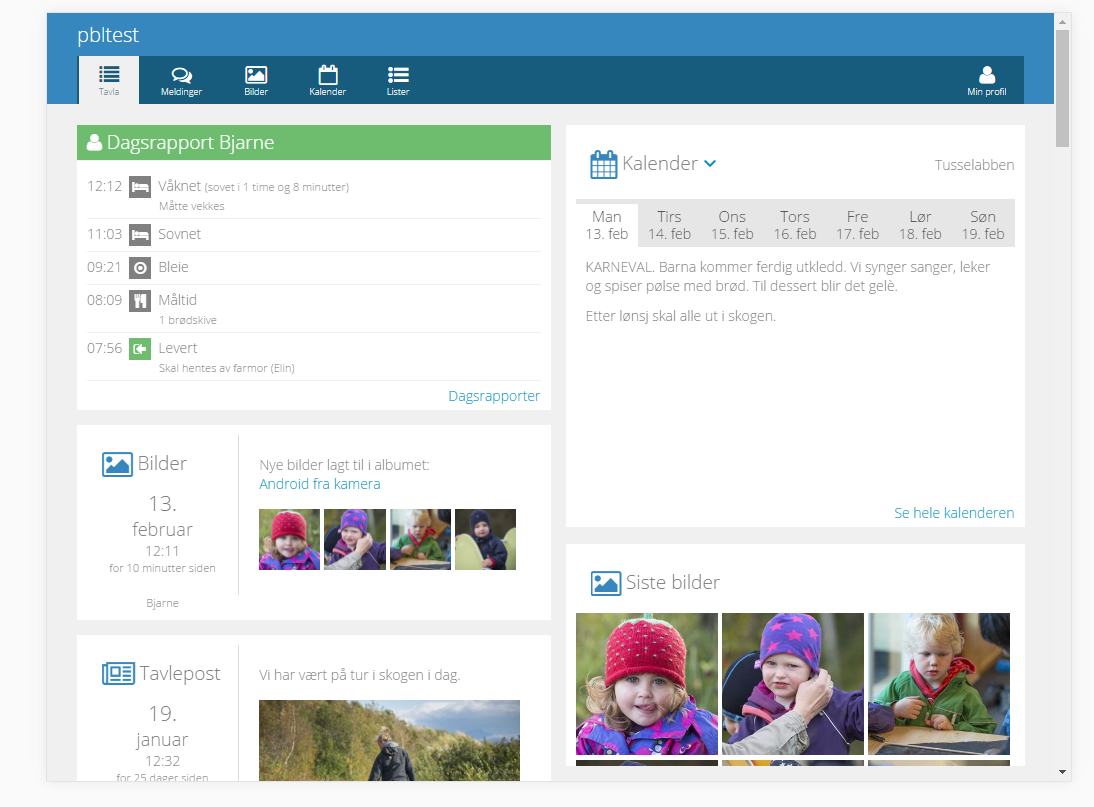Viewport: 1094px width, 807px height.
Task: Open Siste bilder red strawberry hat photo
Action: [647, 684]
